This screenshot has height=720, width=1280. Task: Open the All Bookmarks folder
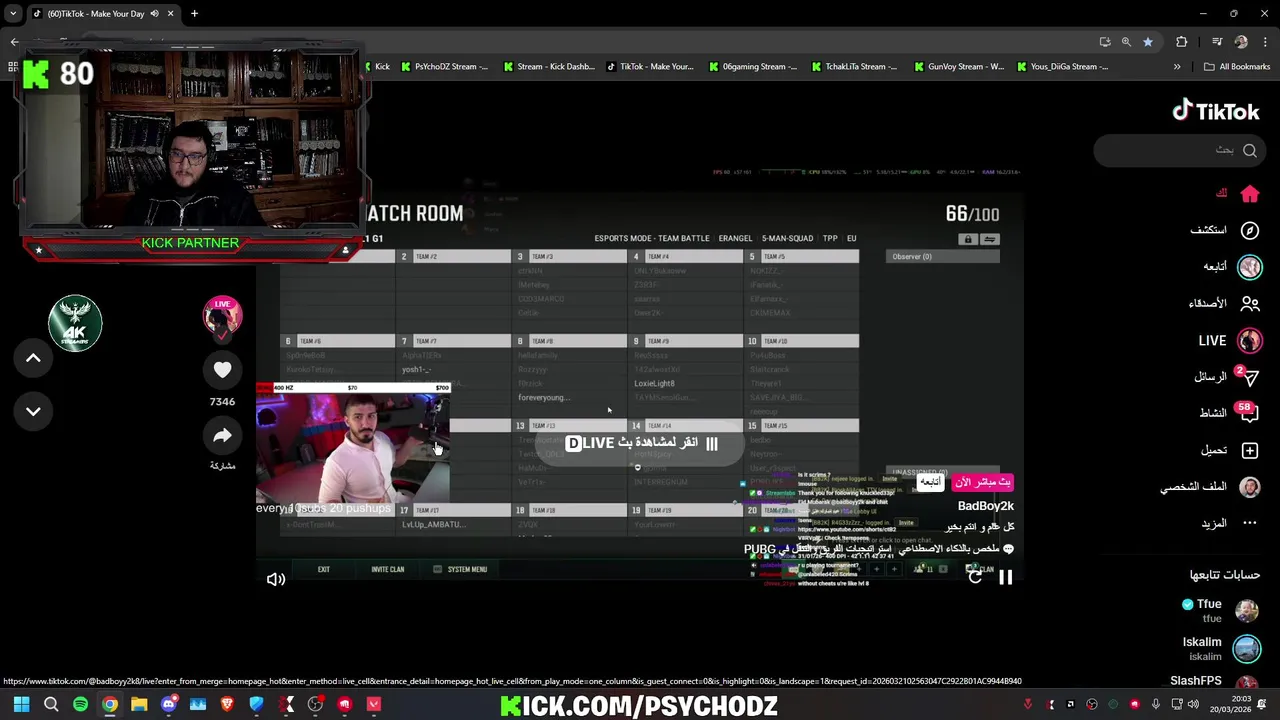point(1237,67)
